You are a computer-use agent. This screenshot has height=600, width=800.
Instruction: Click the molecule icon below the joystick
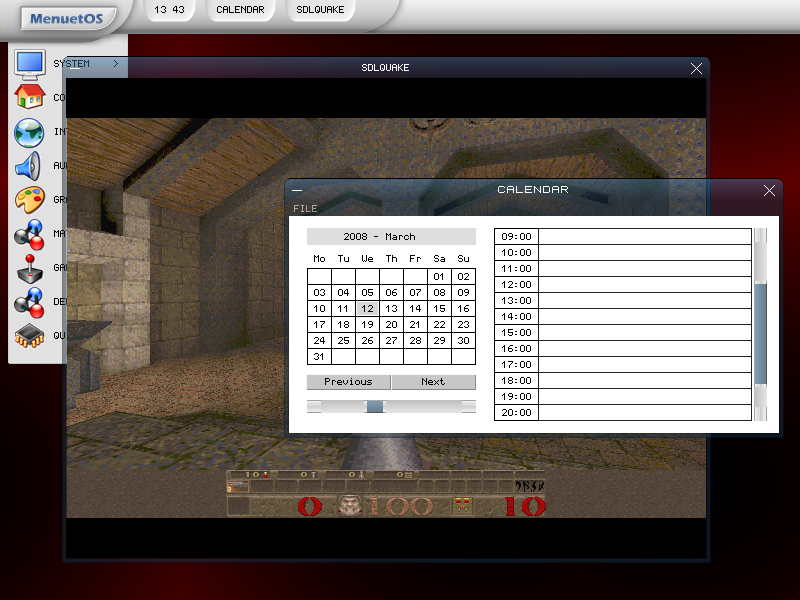tap(29, 302)
